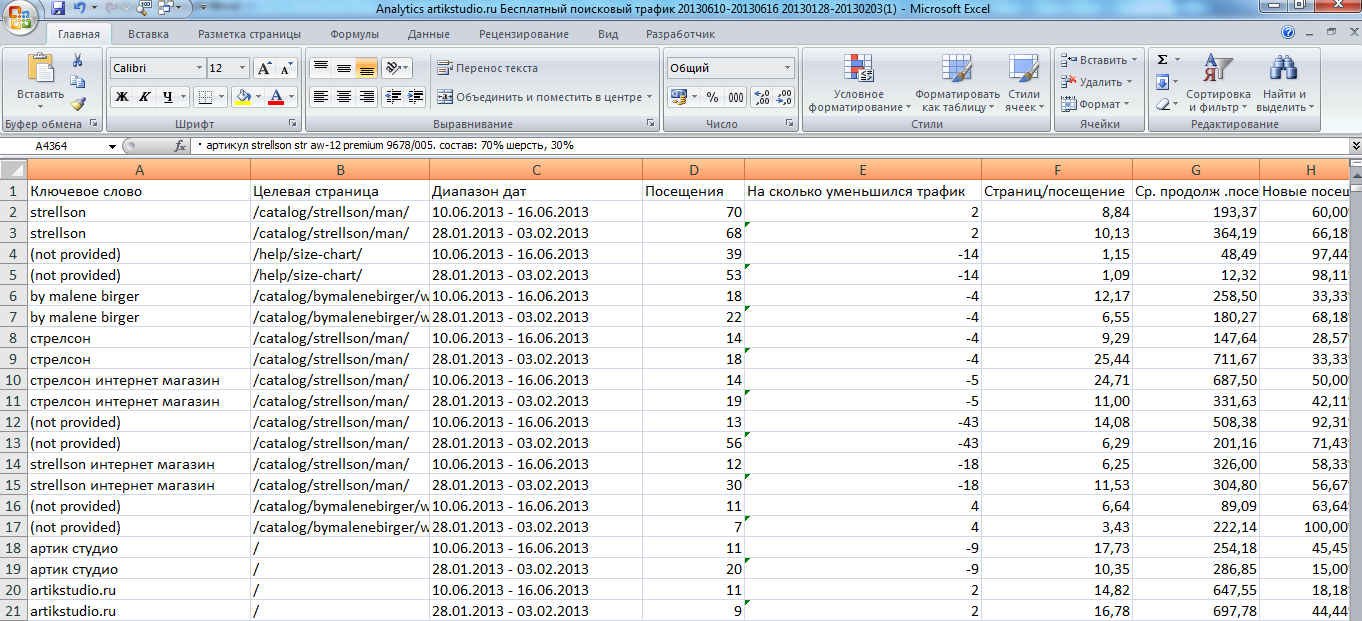Open the Данные tab

(x=428, y=34)
